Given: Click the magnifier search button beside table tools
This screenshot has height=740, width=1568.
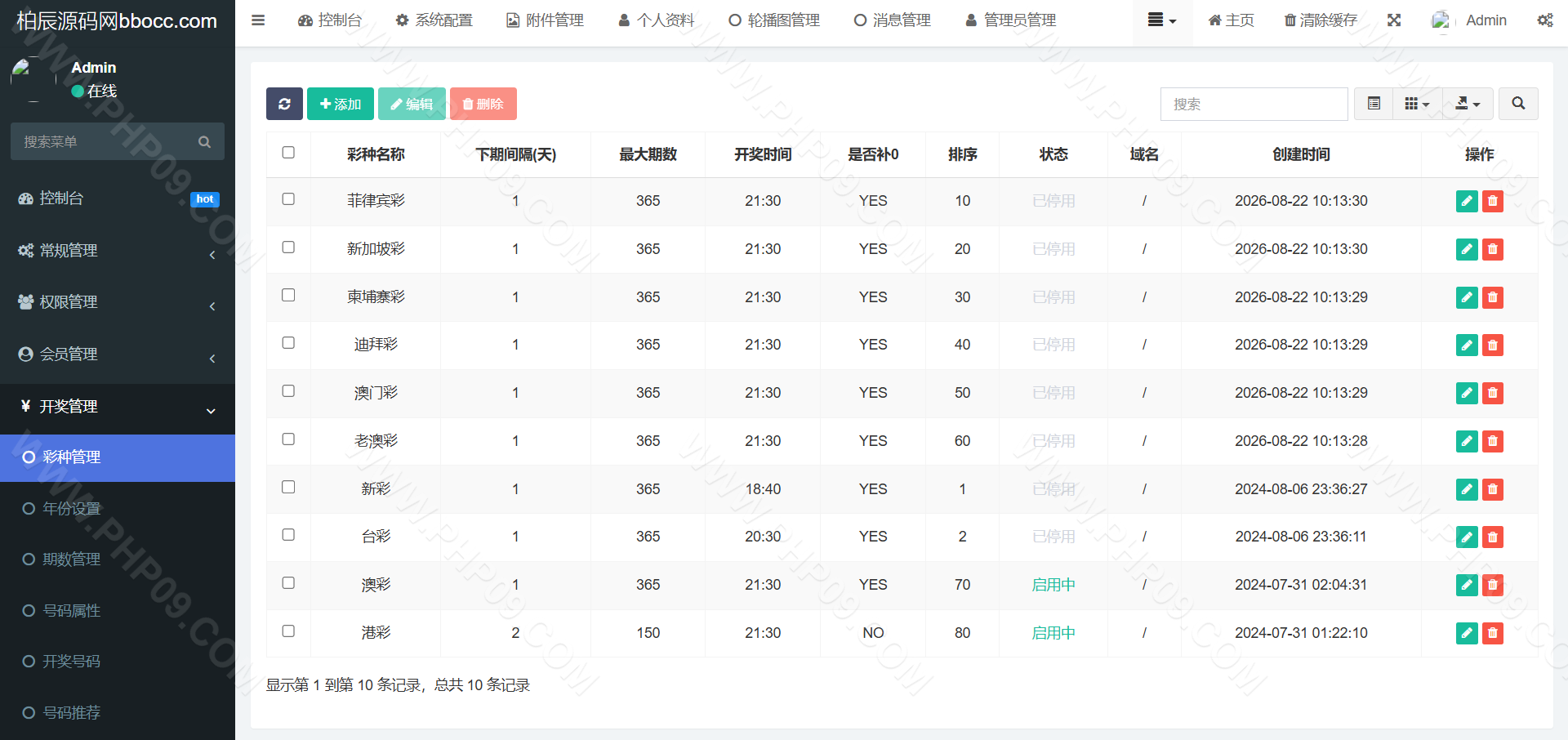Looking at the screenshot, I should coord(1518,104).
